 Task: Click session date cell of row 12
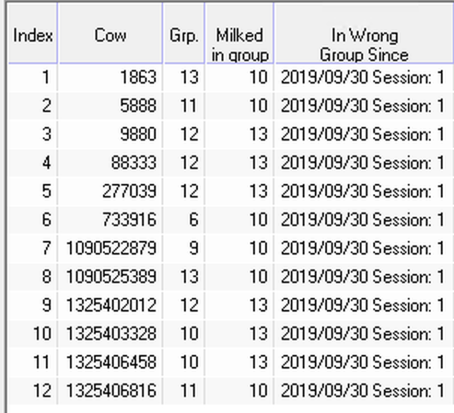coord(364,391)
